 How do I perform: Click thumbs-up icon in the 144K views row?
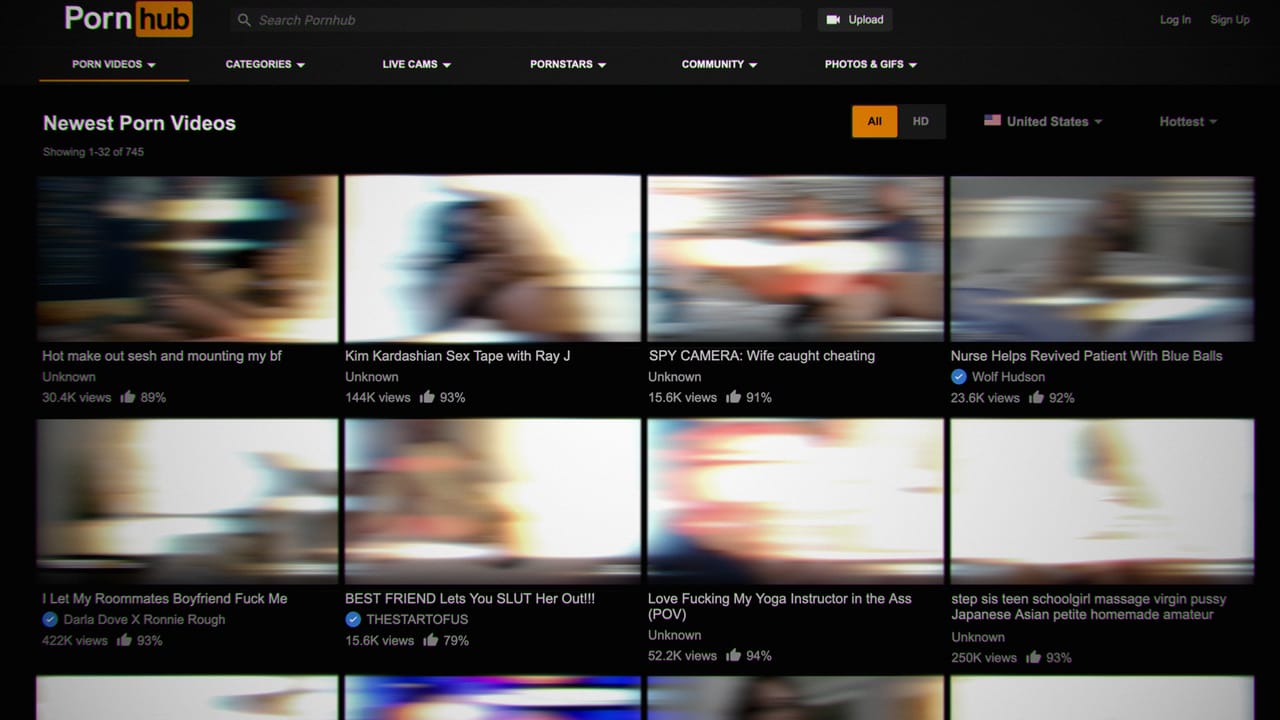(x=428, y=397)
